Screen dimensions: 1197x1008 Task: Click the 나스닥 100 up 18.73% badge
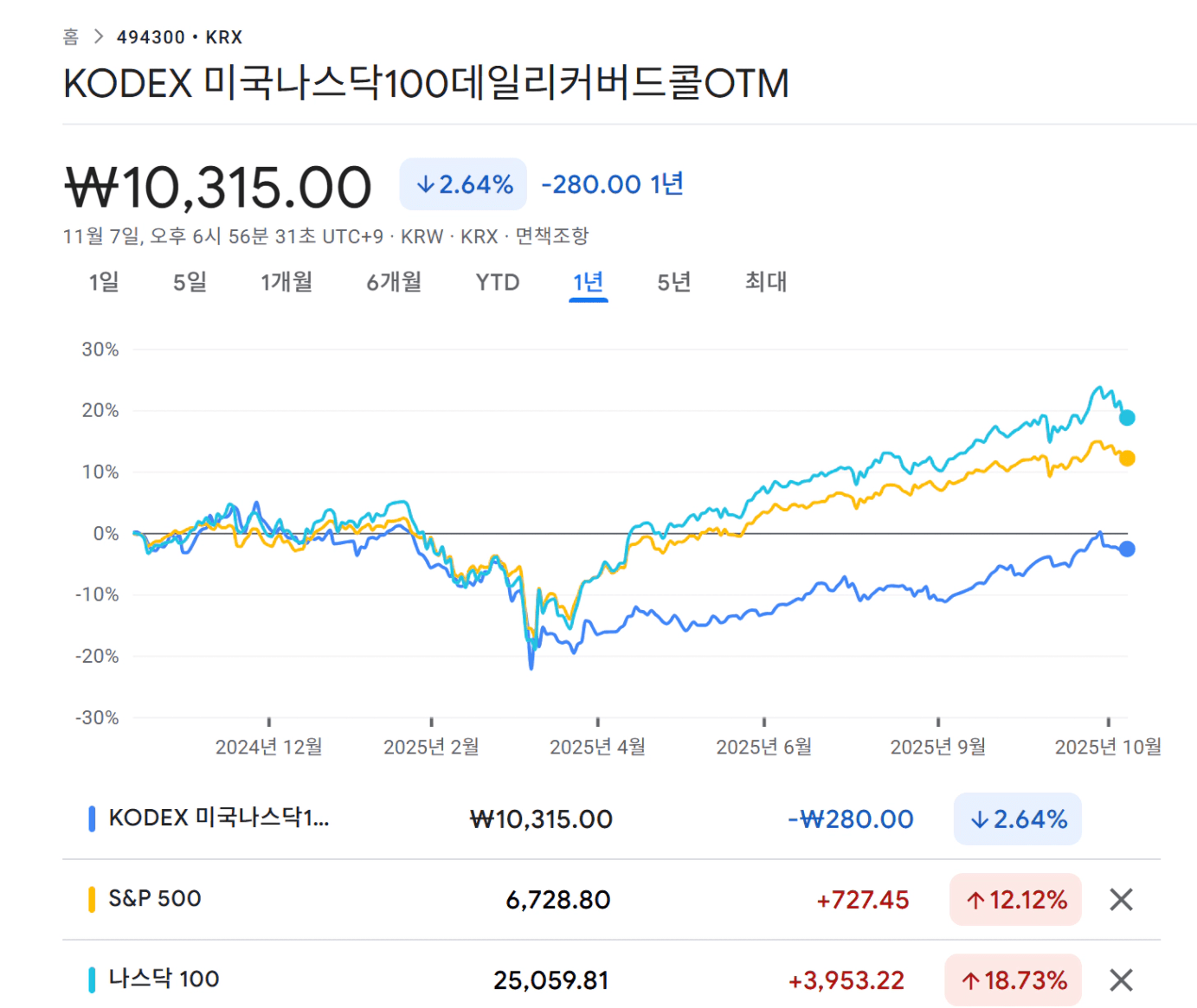[x=1013, y=980]
